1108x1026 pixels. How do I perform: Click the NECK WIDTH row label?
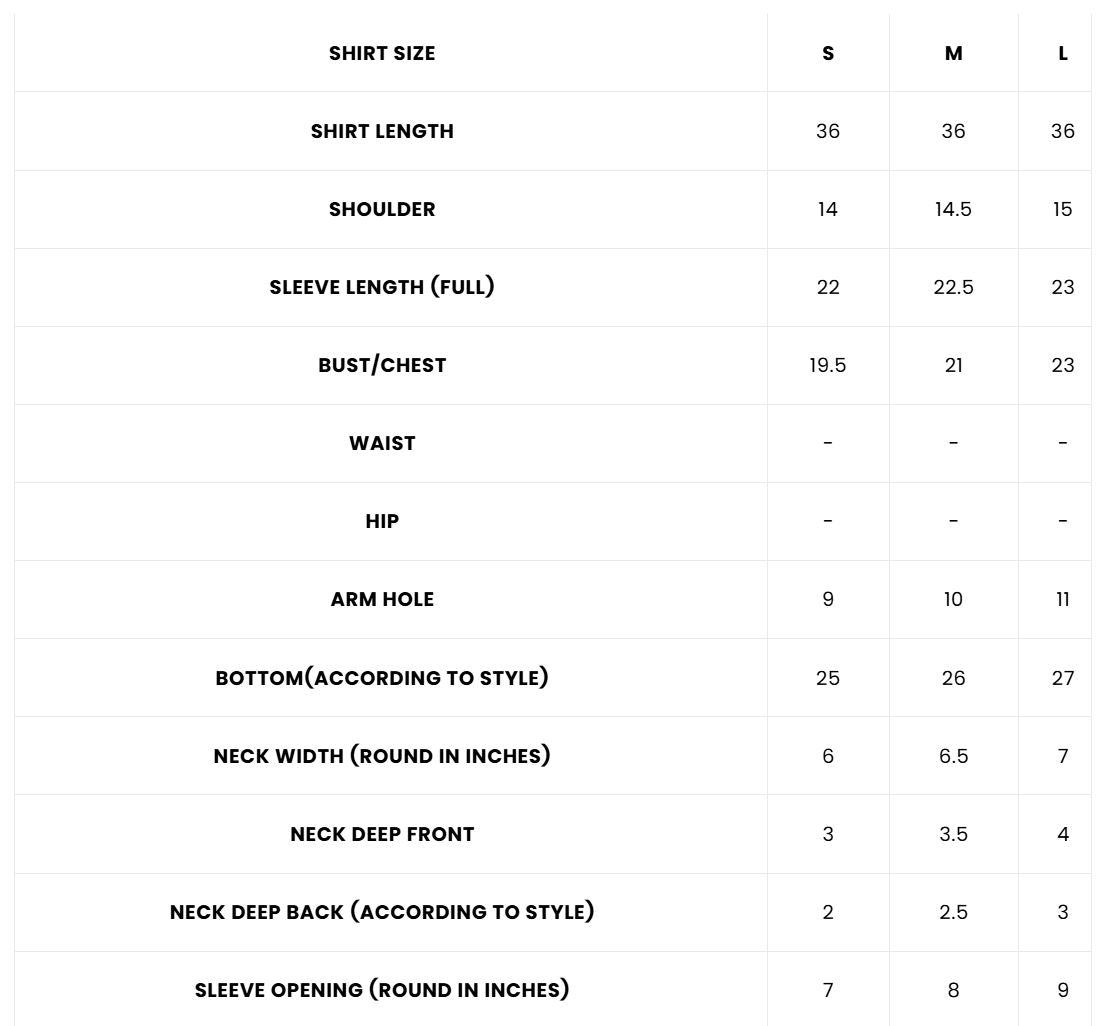point(382,756)
